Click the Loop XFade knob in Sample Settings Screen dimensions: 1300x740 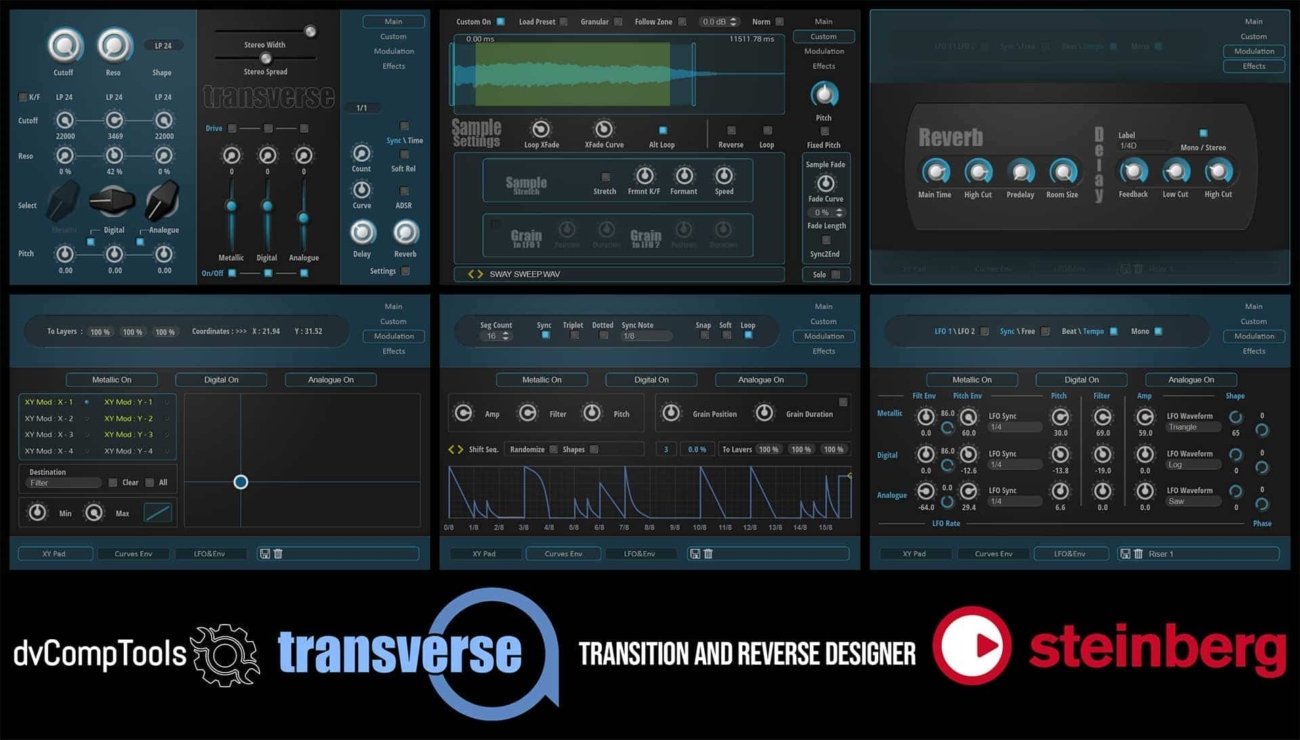541,129
